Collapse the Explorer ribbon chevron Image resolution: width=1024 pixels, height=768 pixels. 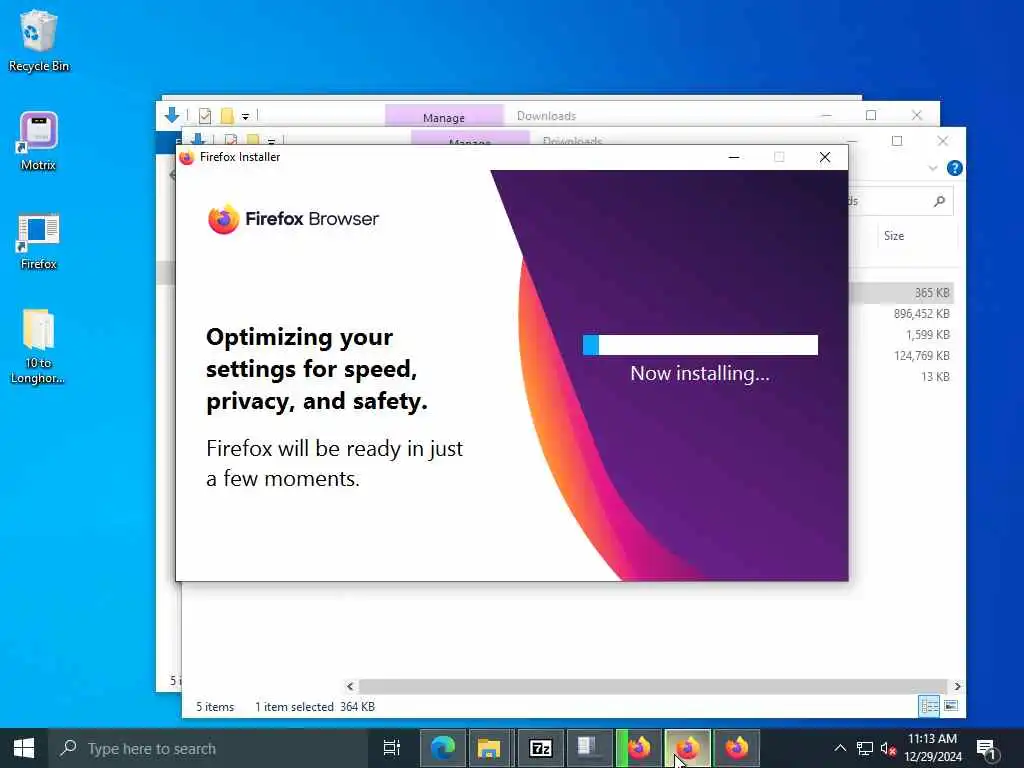click(933, 168)
